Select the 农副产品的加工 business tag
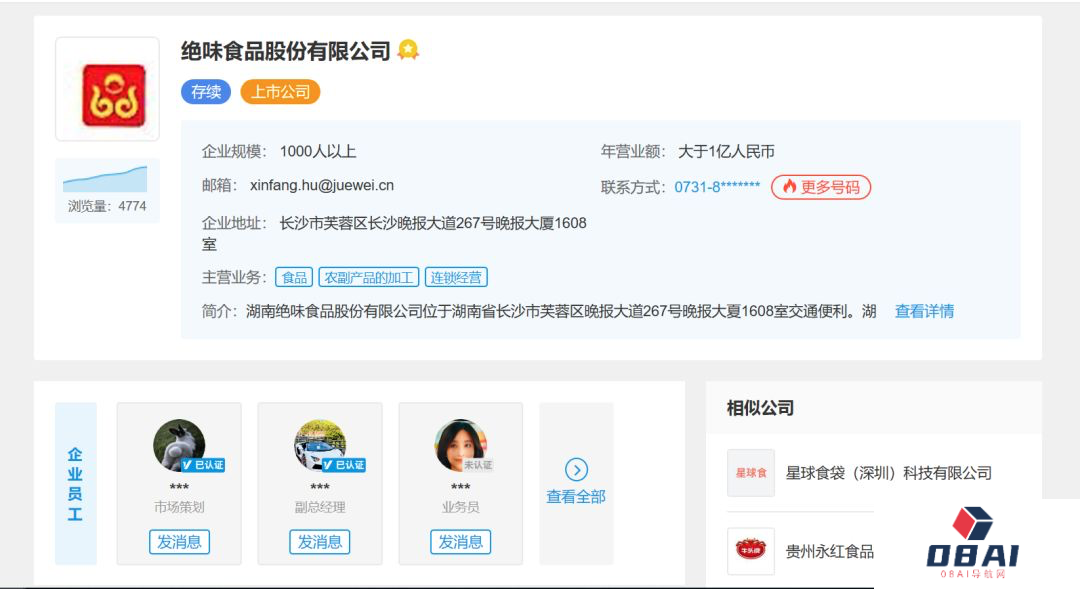This screenshot has height=589, width=1080. (x=368, y=278)
